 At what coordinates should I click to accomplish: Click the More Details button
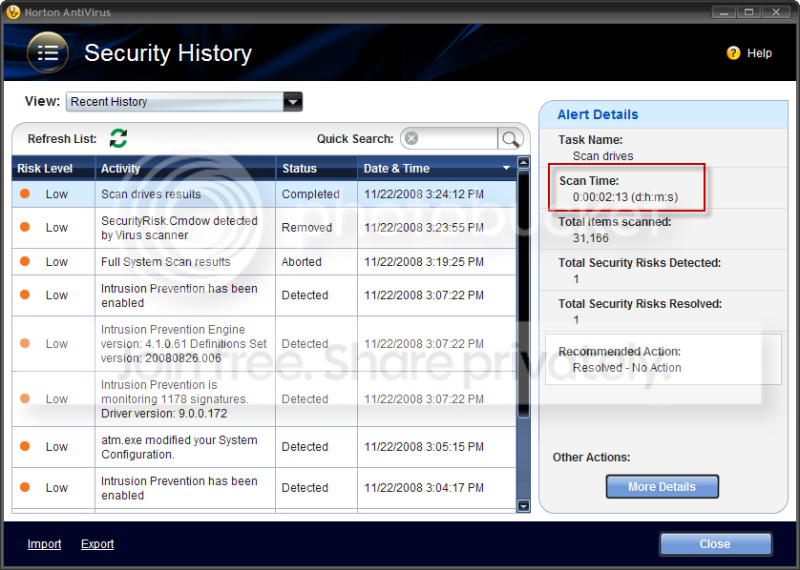(662, 486)
